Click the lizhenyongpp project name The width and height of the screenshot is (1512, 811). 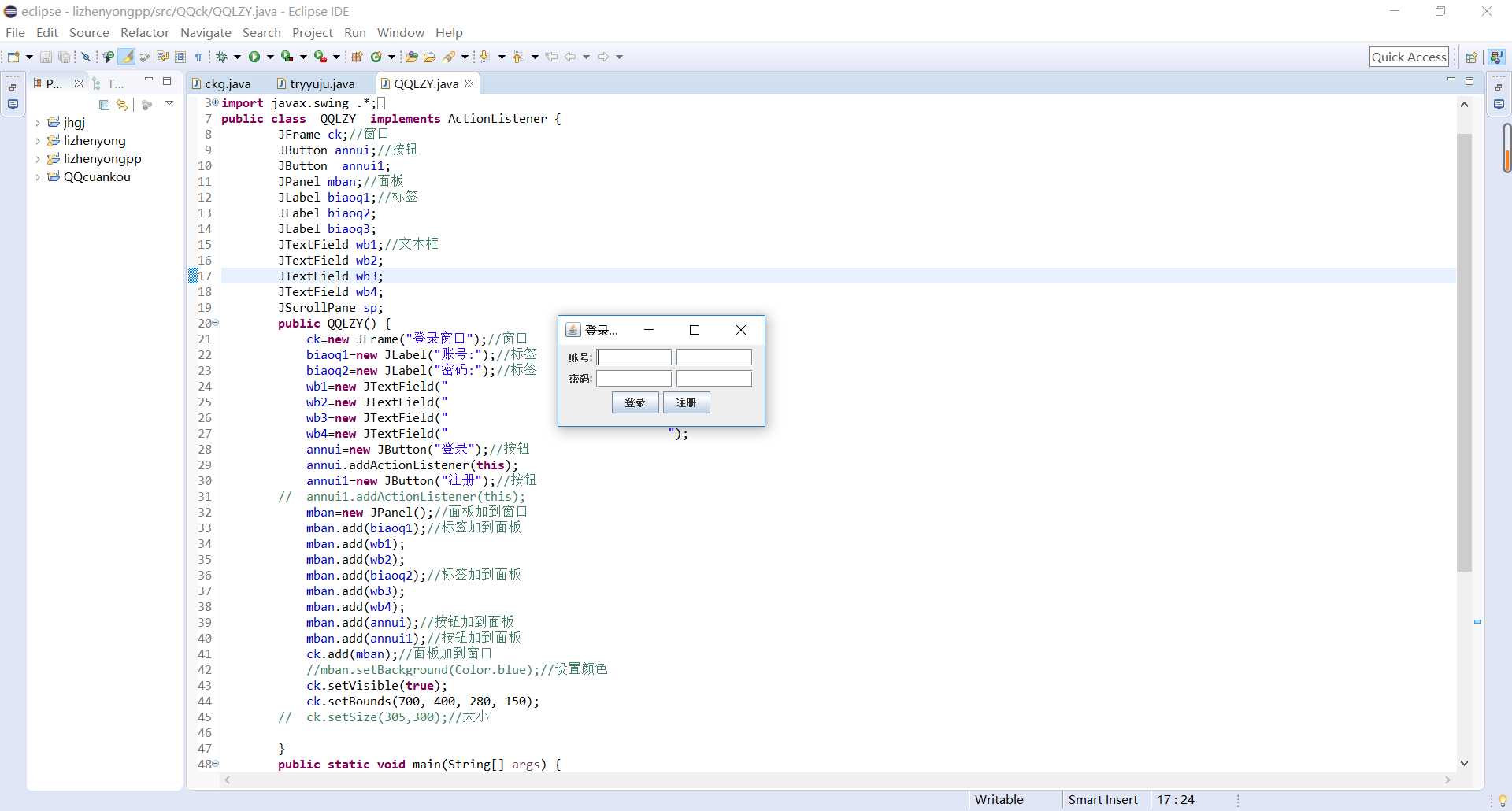(x=102, y=159)
